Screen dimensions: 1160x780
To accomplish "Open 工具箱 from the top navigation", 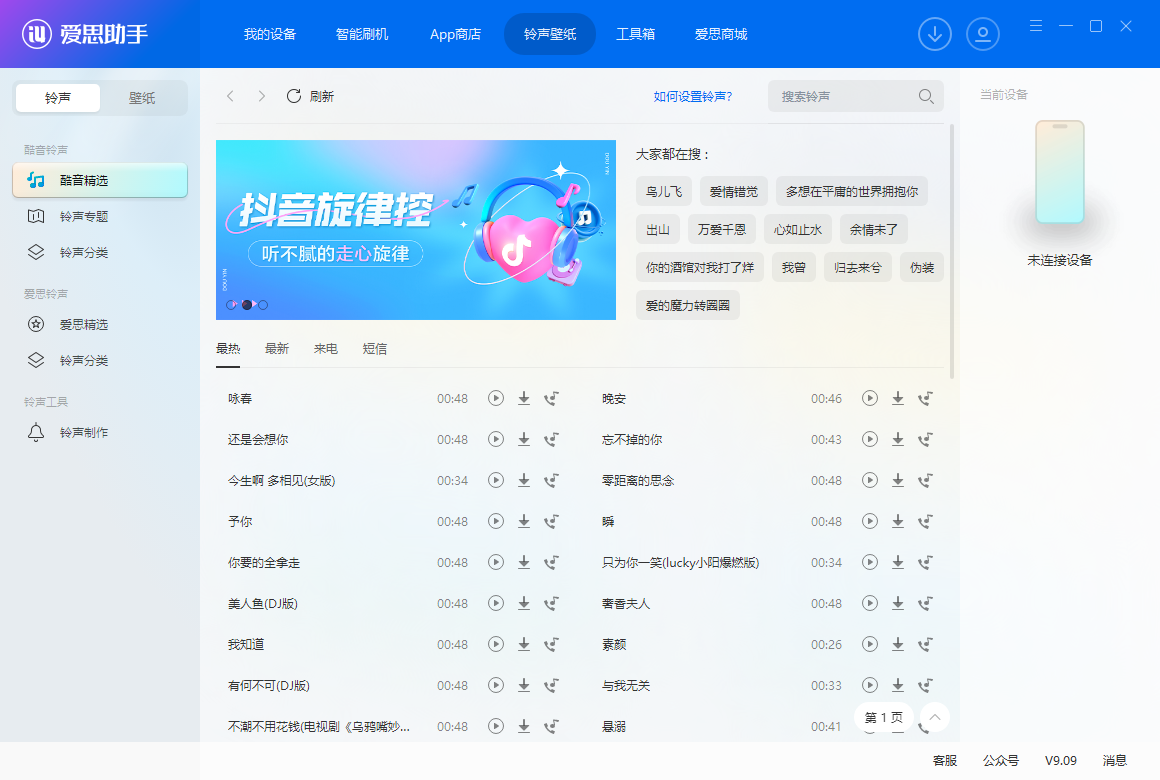I will click(636, 33).
